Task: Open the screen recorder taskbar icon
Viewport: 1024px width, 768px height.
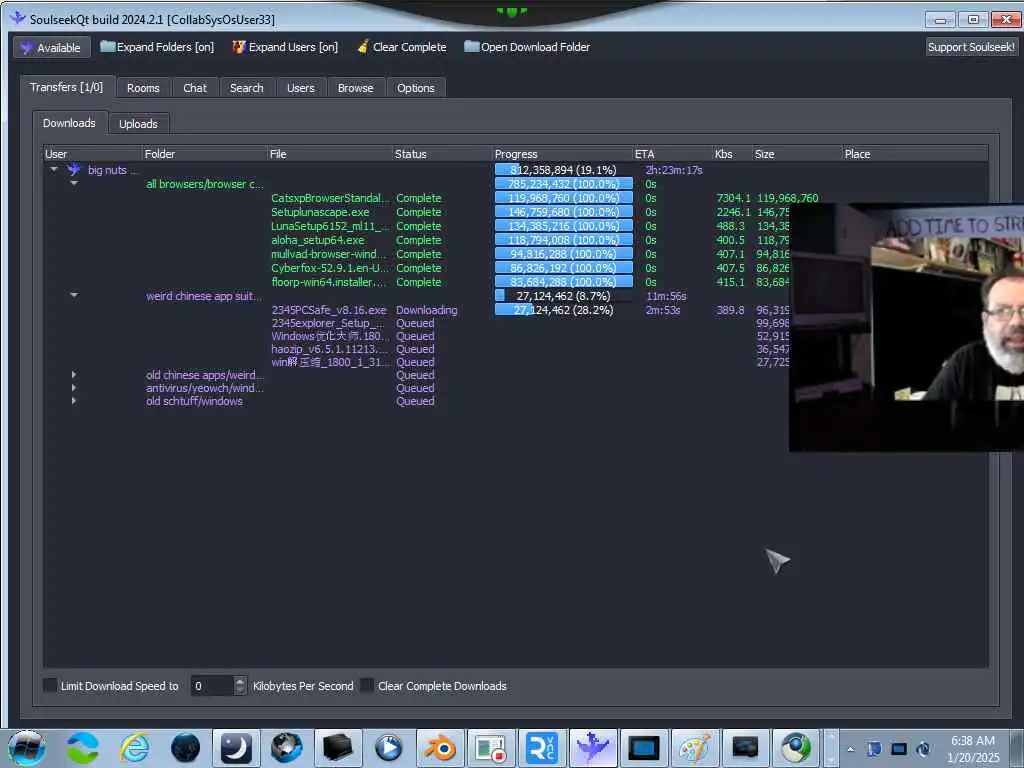Action: (491, 748)
